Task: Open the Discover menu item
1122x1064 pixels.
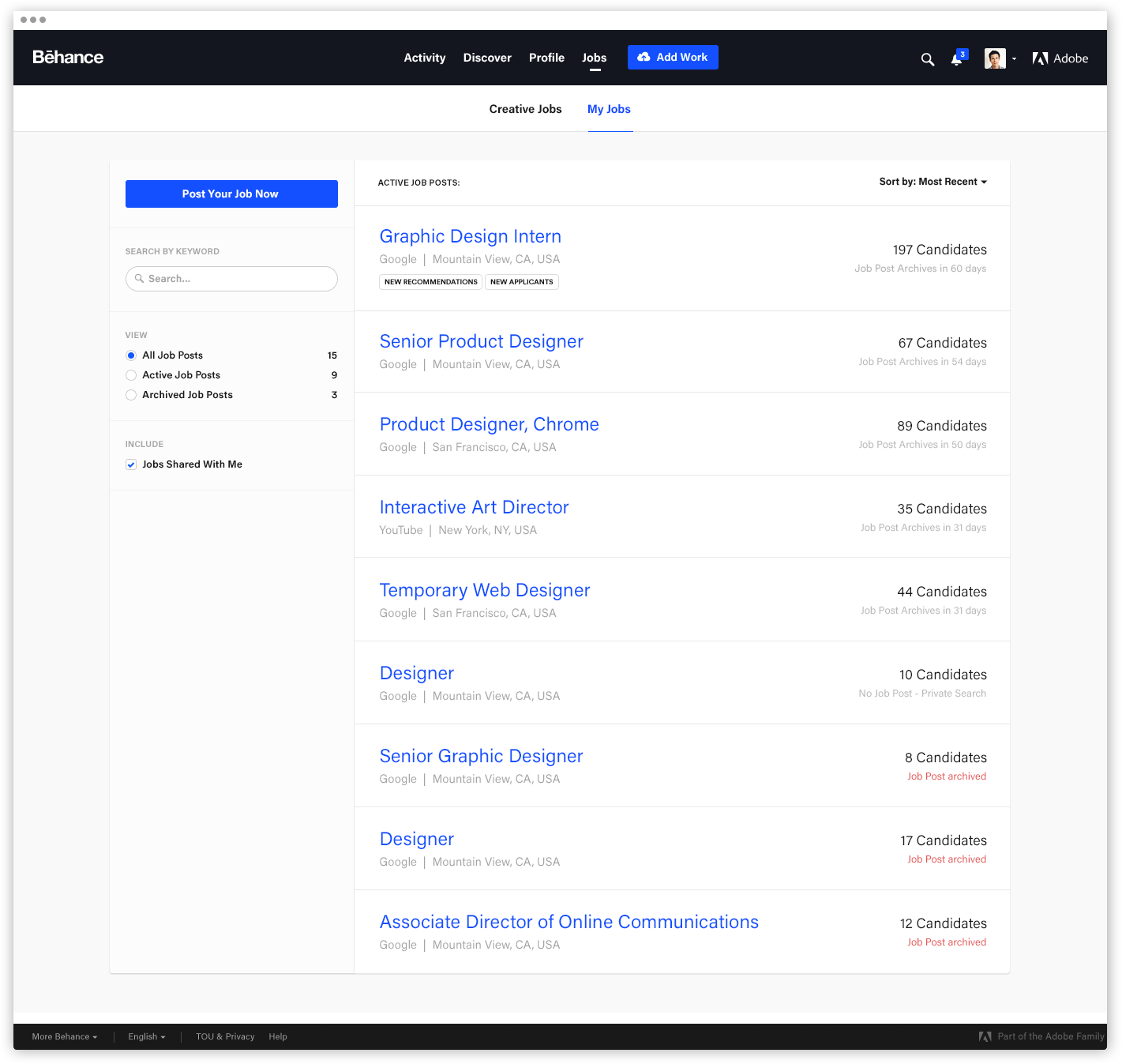Action: tap(487, 58)
